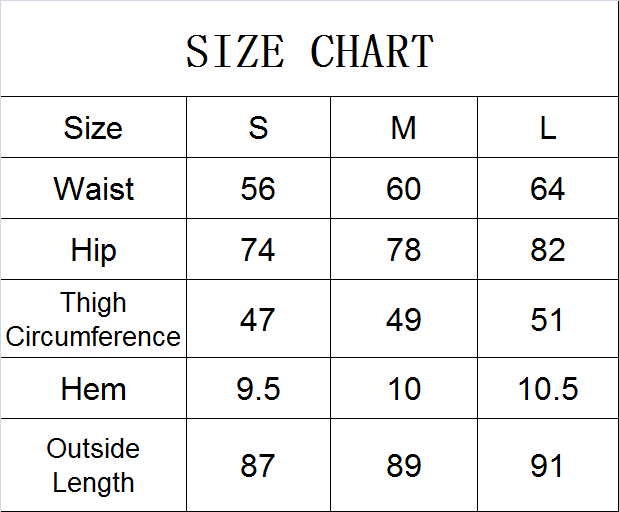Click the SIZE CHART title

point(310,51)
